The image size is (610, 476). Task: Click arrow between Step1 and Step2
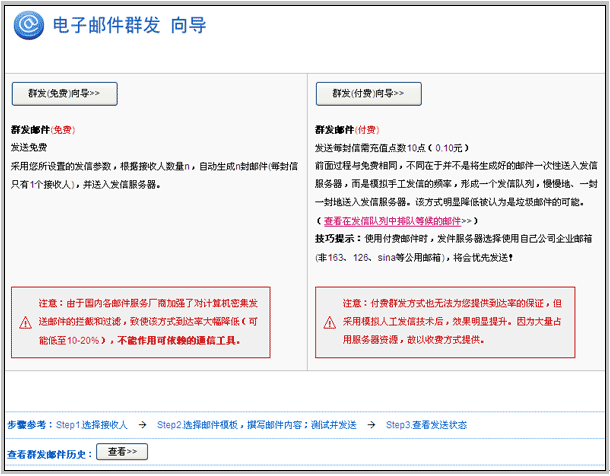tap(142, 425)
